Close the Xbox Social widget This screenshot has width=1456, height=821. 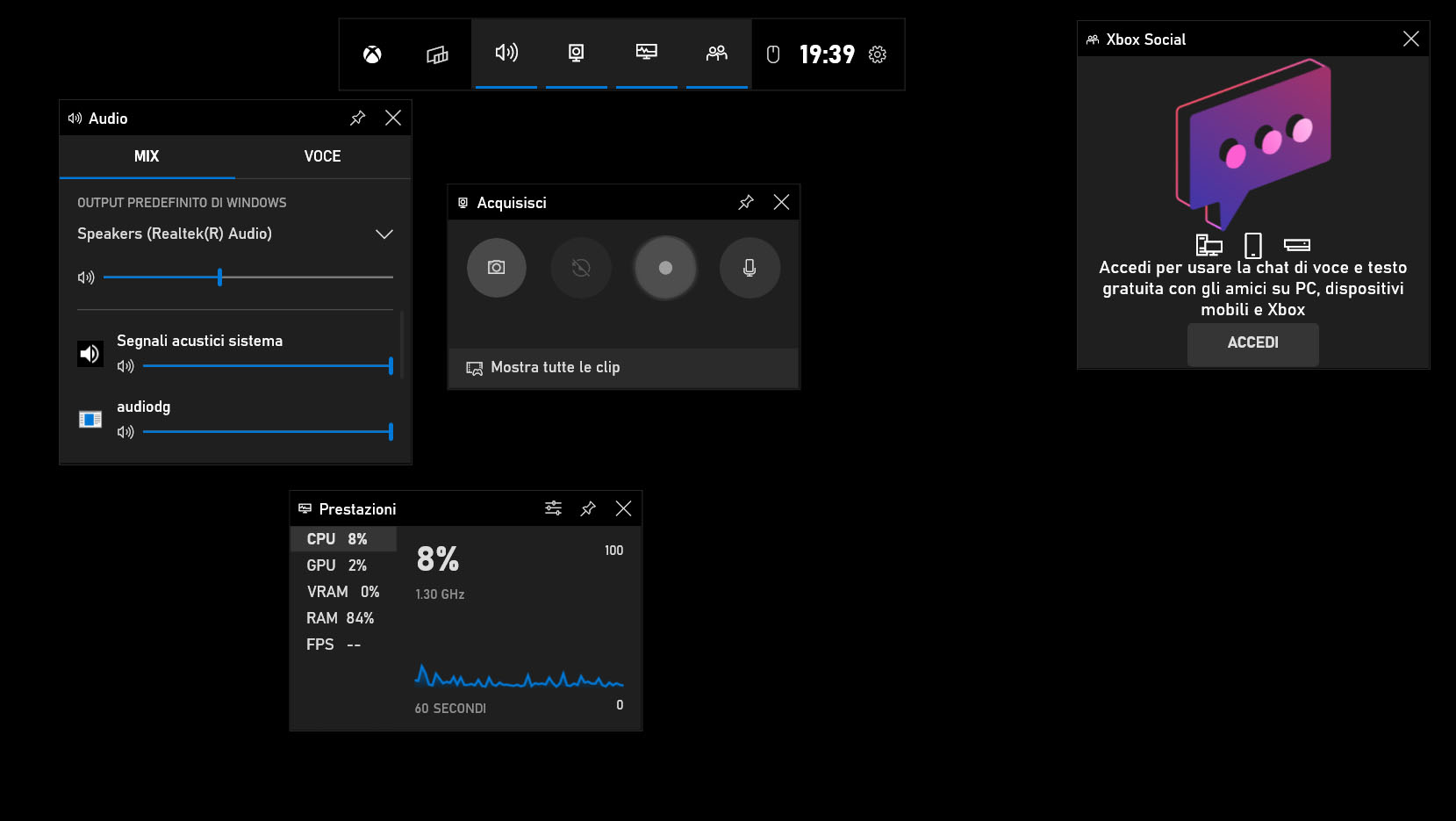click(x=1411, y=39)
